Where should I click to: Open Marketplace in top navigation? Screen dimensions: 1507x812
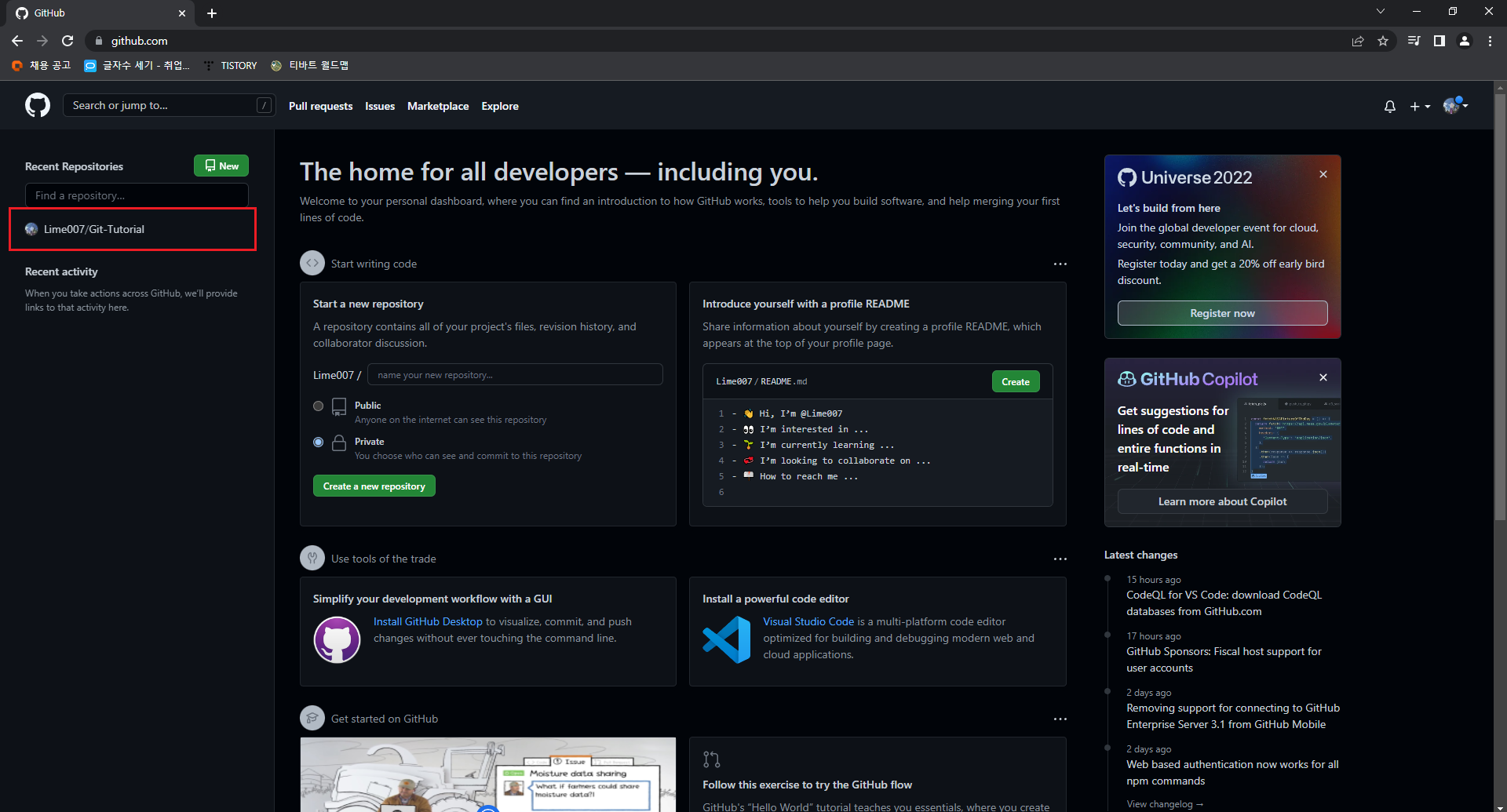438,106
